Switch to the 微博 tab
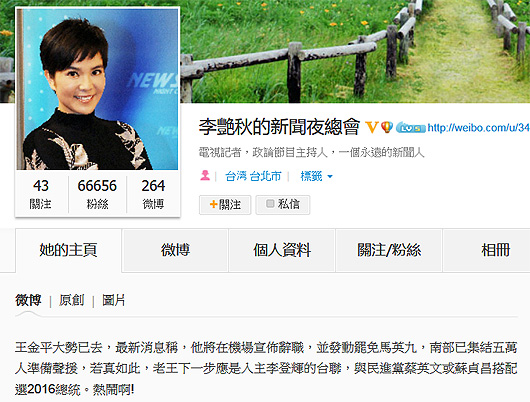The width and height of the screenshot is (530, 402). 175,250
